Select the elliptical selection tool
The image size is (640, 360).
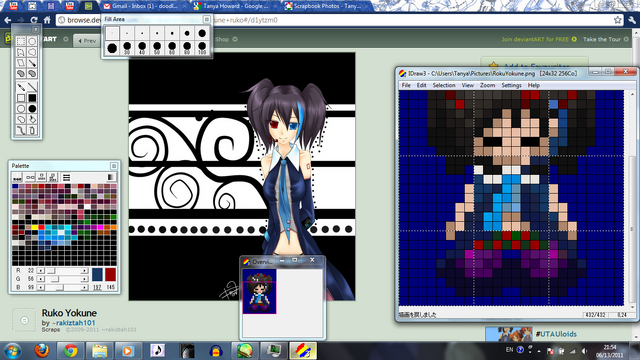coord(32,41)
